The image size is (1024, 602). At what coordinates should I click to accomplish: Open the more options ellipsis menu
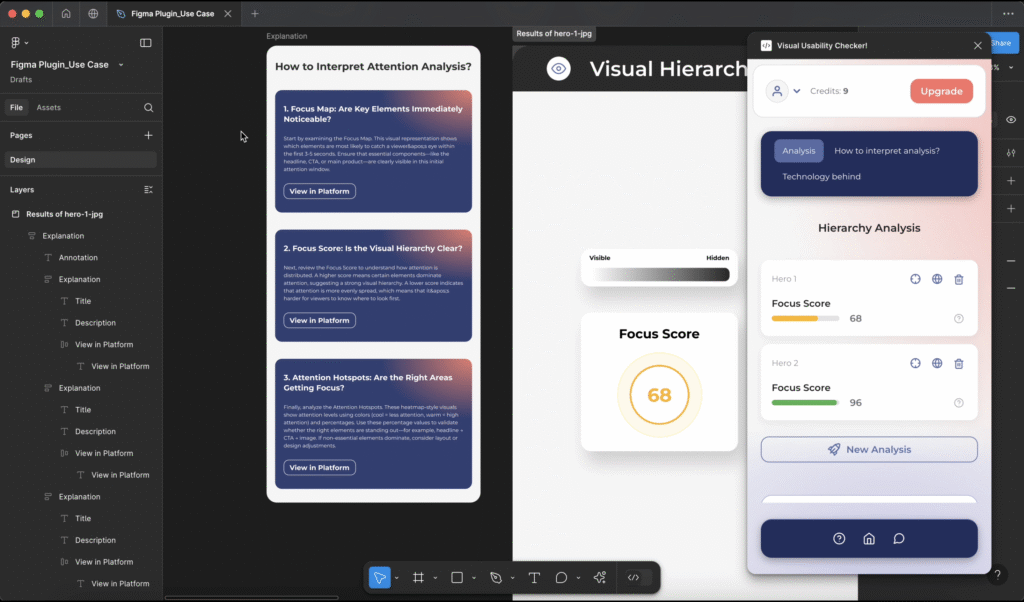pos(1008,13)
